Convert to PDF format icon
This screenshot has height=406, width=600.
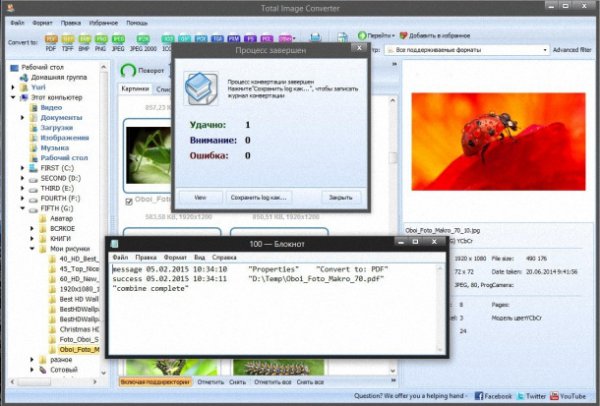pyautogui.click(x=51, y=39)
